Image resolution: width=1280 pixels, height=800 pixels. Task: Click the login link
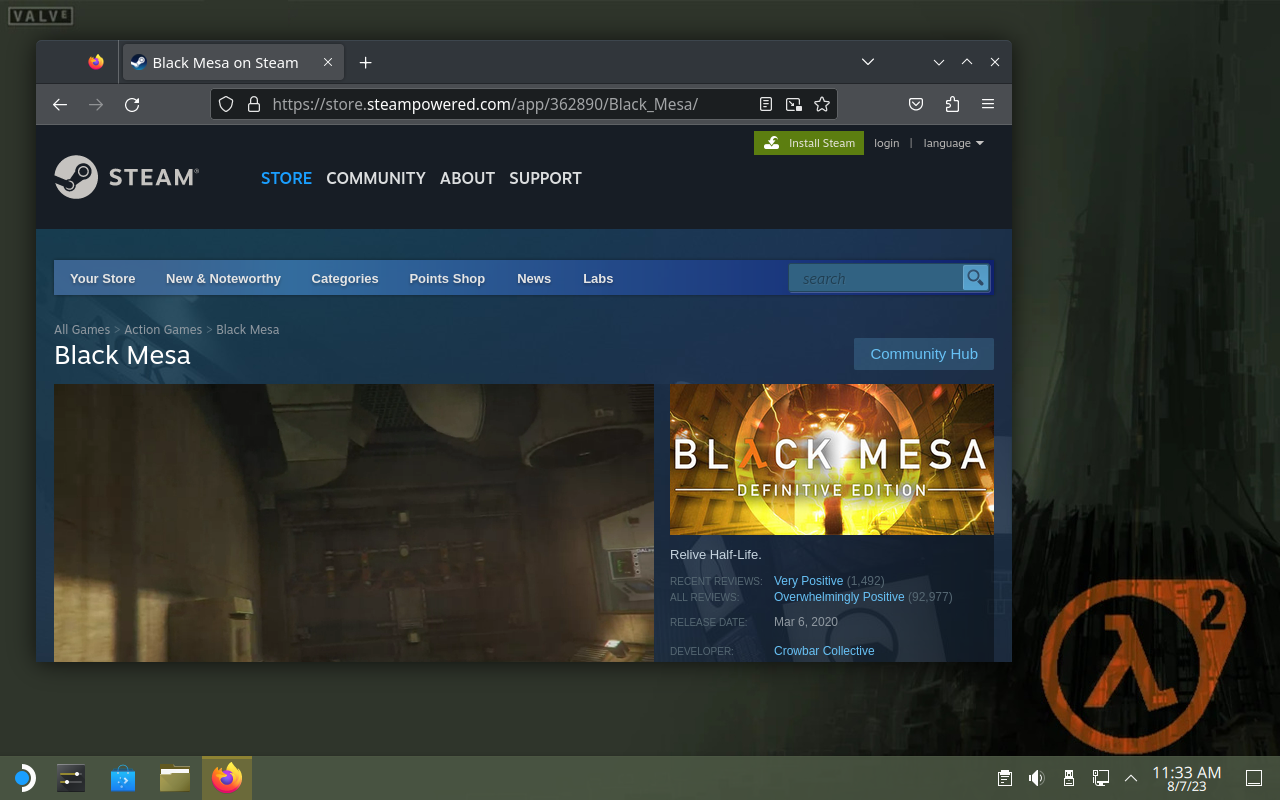(x=886, y=143)
